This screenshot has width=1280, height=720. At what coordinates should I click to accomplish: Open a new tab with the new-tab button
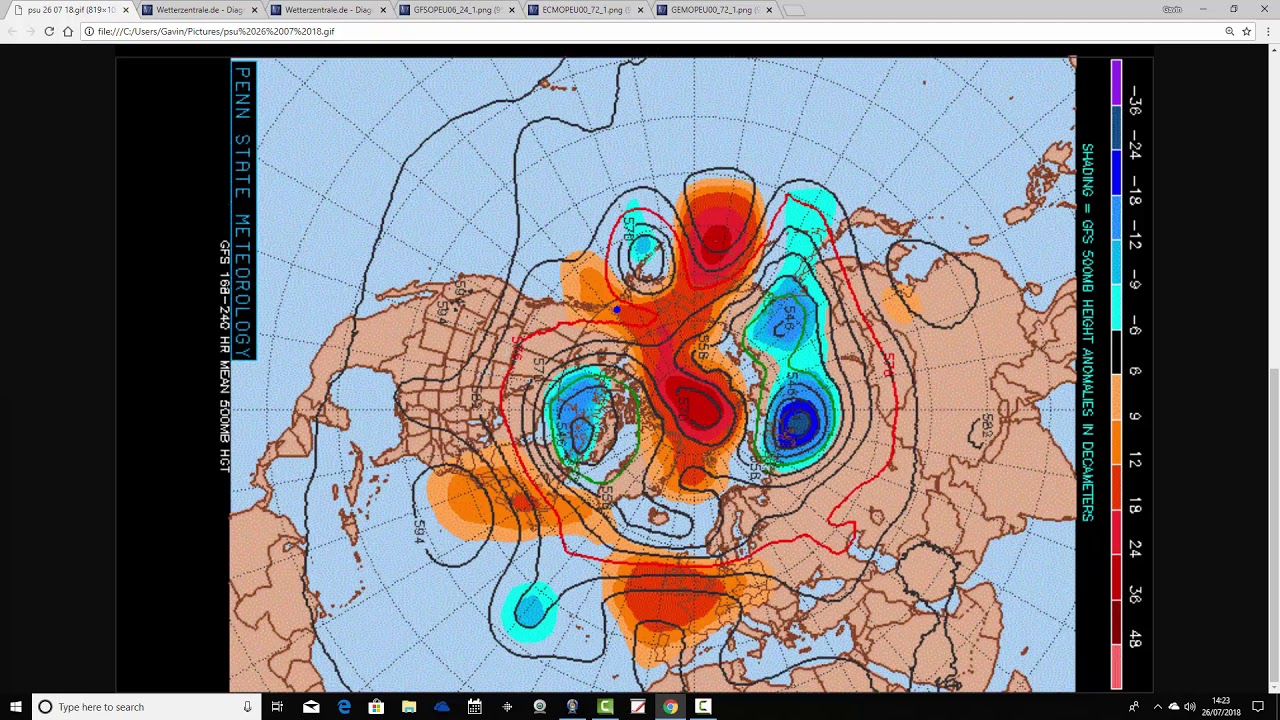pyautogui.click(x=793, y=10)
